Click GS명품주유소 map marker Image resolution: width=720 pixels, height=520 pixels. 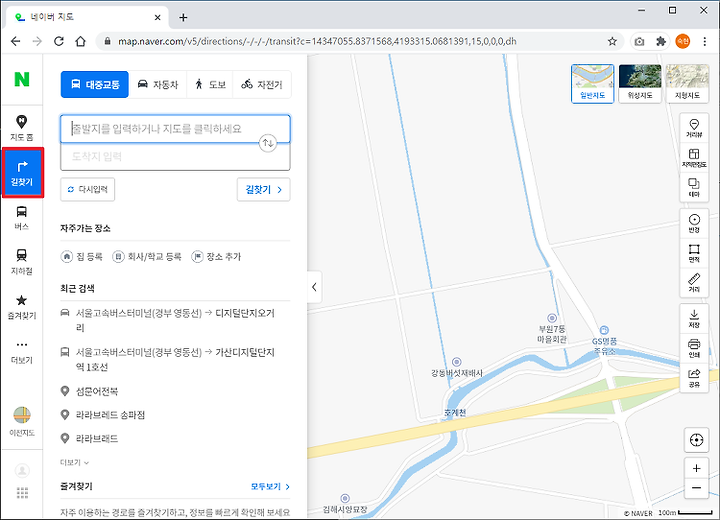(604, 330)
